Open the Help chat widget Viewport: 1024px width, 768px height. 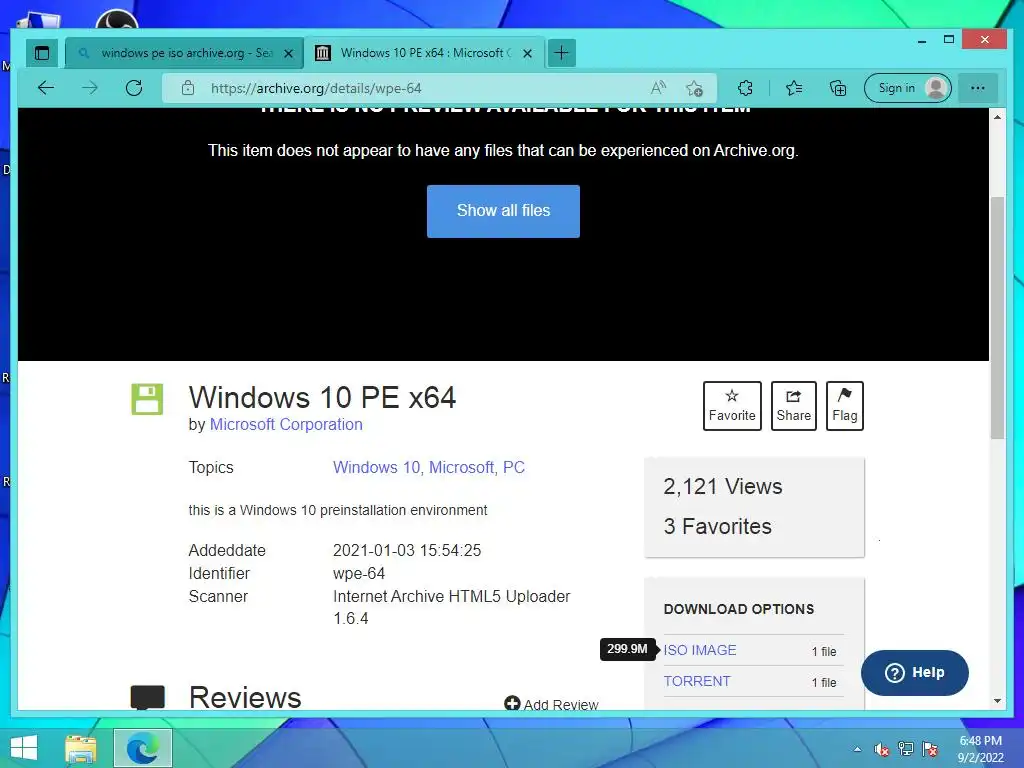tap(914, 673)
